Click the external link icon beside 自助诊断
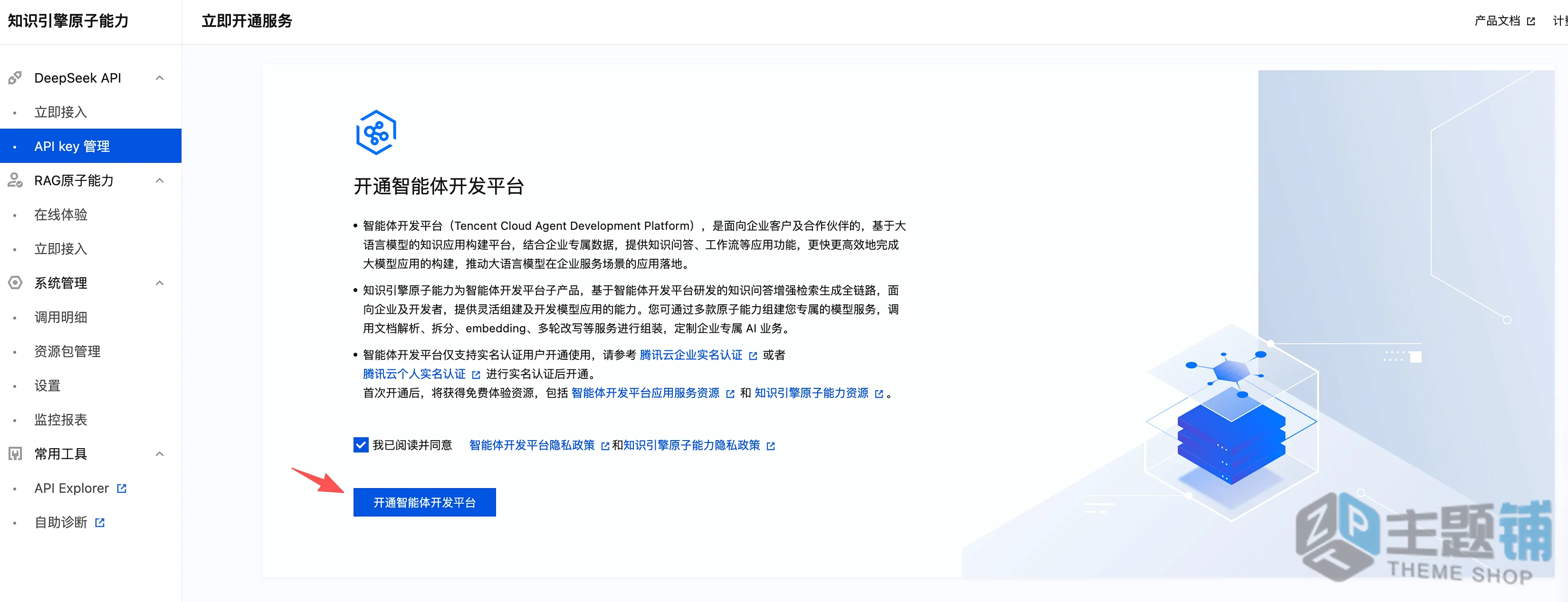Image resolution: width=1568 pixels, height=602 pixels. [100, 522]
